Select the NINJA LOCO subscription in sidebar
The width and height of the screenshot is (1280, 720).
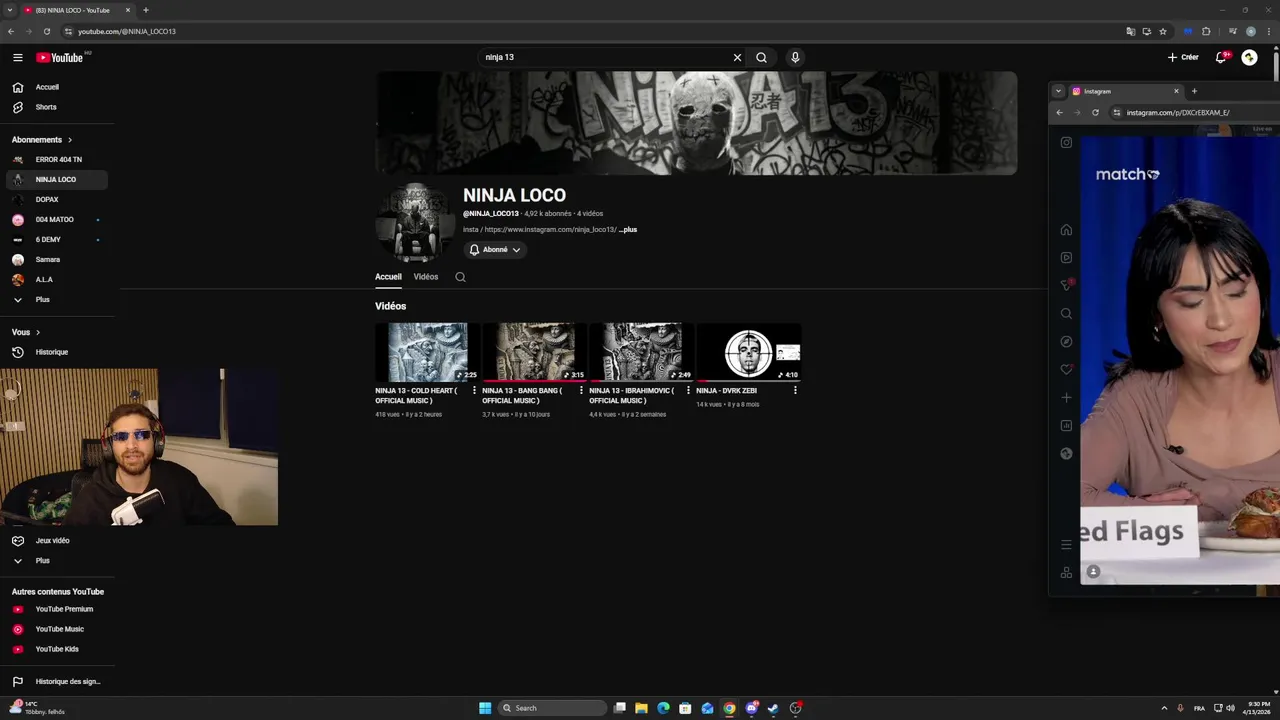coord(56,180)
